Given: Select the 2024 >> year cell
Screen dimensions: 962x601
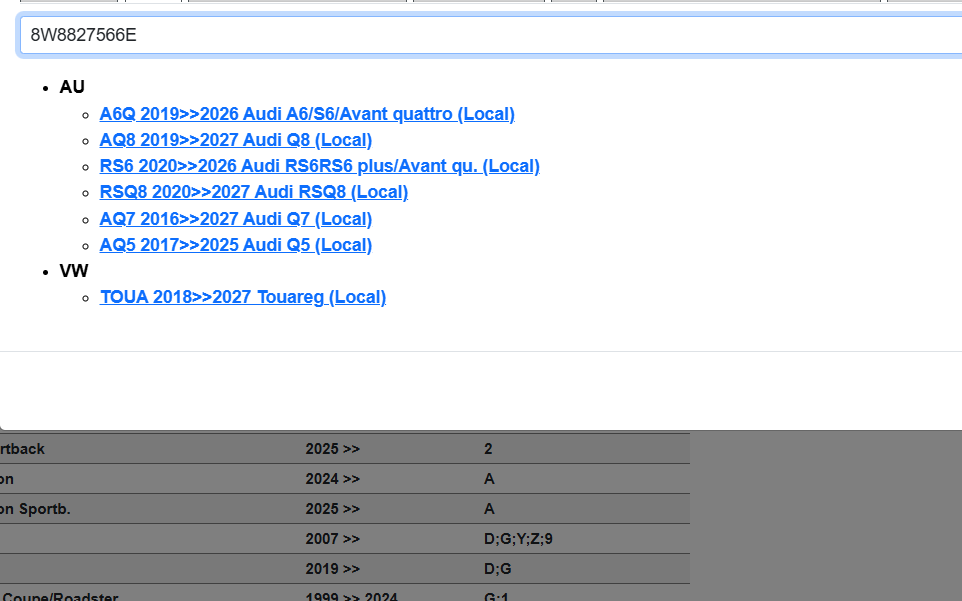Looking at the screenshot, I should coord(332,479).
